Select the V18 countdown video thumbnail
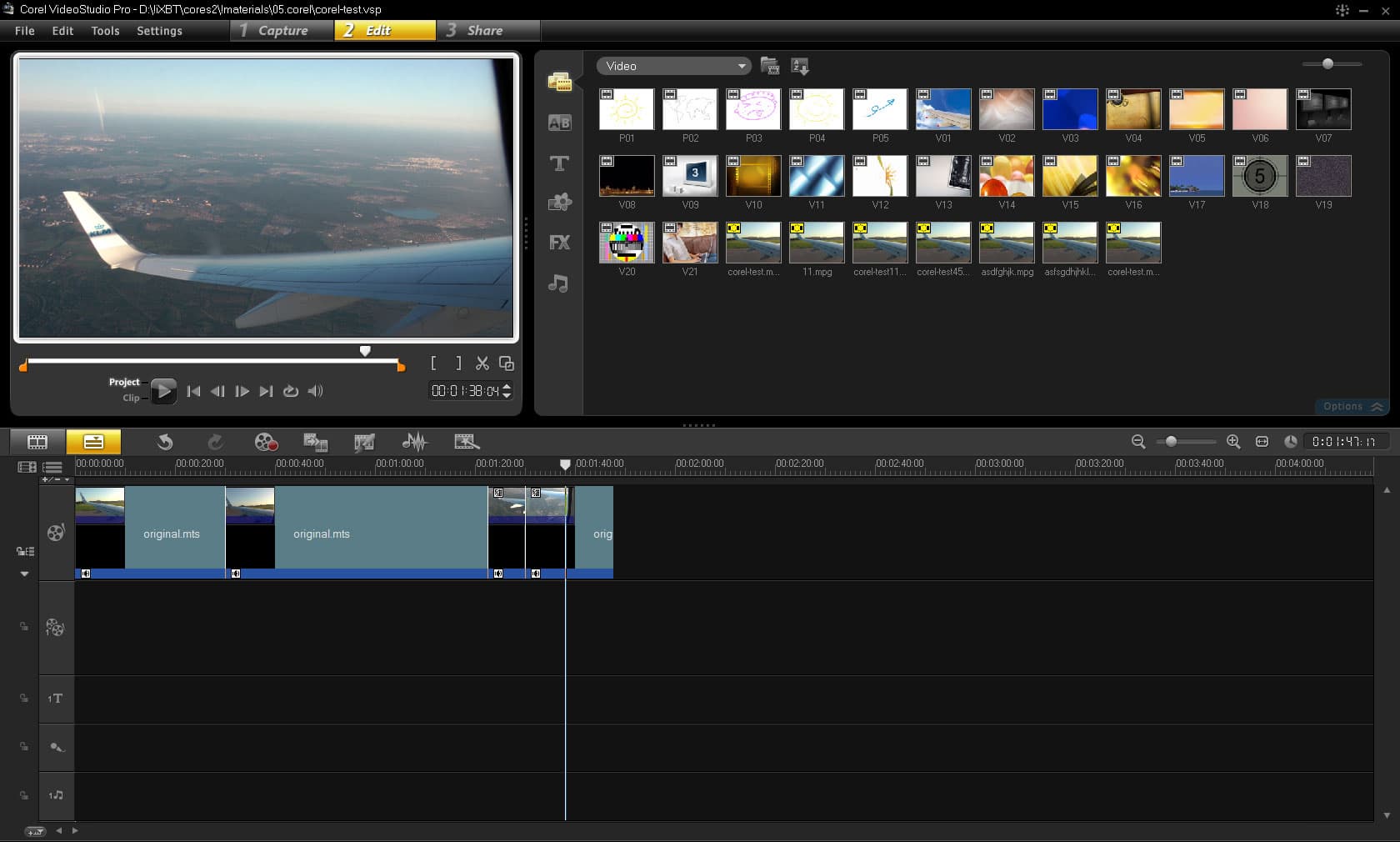1400x842 pixels. [x=1259, y=176]
